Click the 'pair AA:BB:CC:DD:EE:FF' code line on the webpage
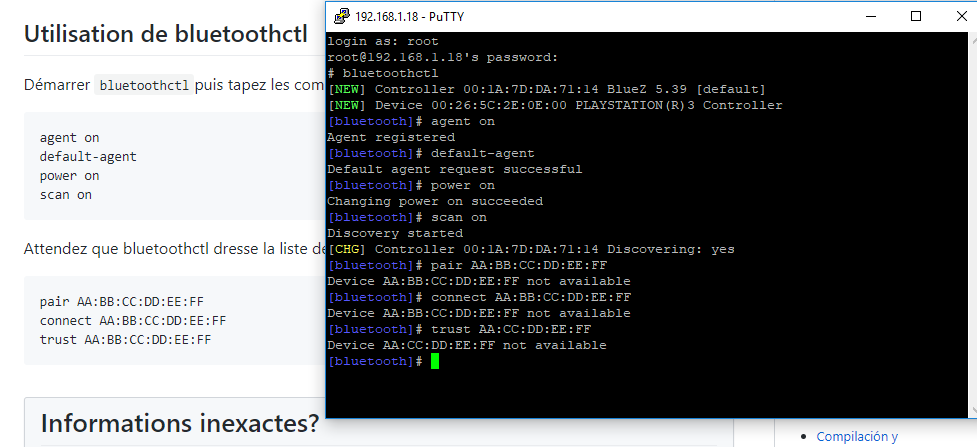Image resolution: width=977 pixels, height=447 pixels. coord(122,302)
